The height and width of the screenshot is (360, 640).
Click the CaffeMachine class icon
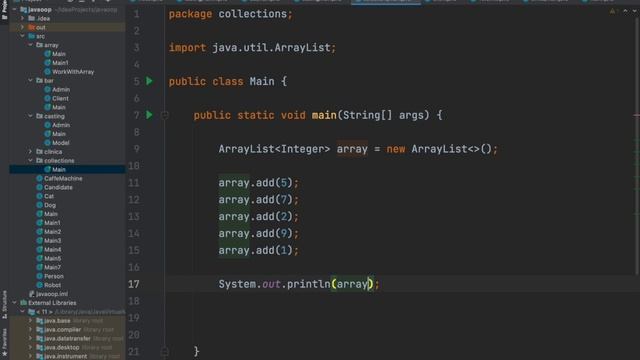40,178
